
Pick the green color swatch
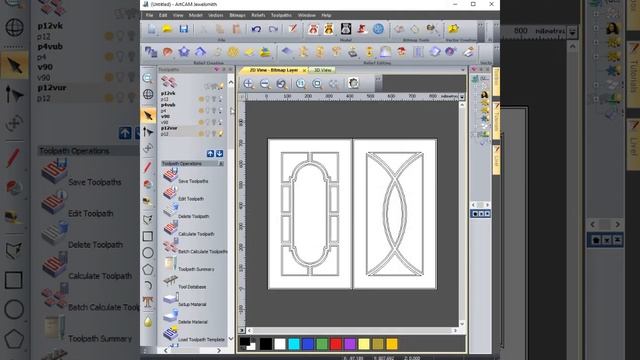(322, 344)
